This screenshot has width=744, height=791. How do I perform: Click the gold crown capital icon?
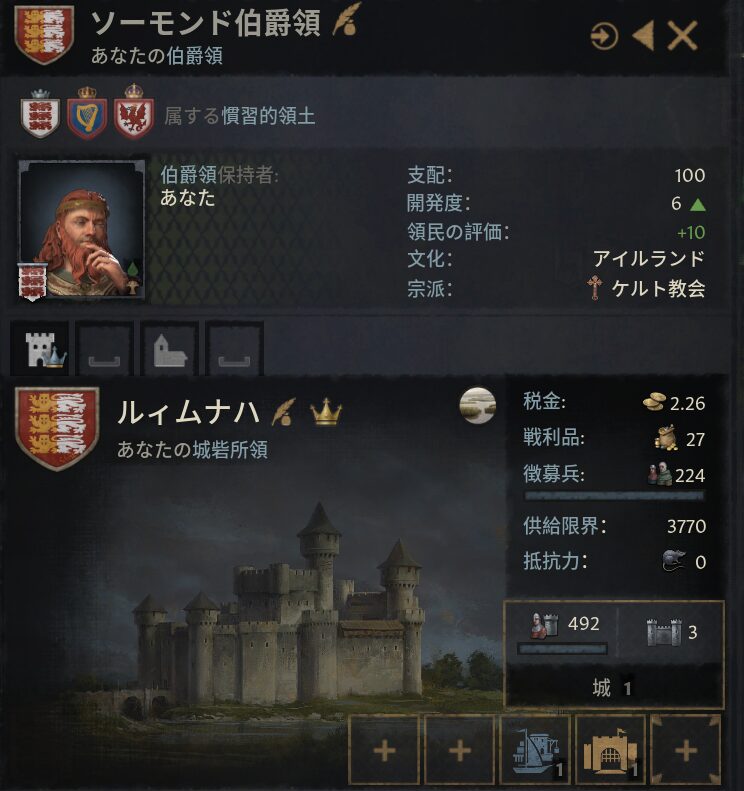pyautogui.click(x=326, y=411)
